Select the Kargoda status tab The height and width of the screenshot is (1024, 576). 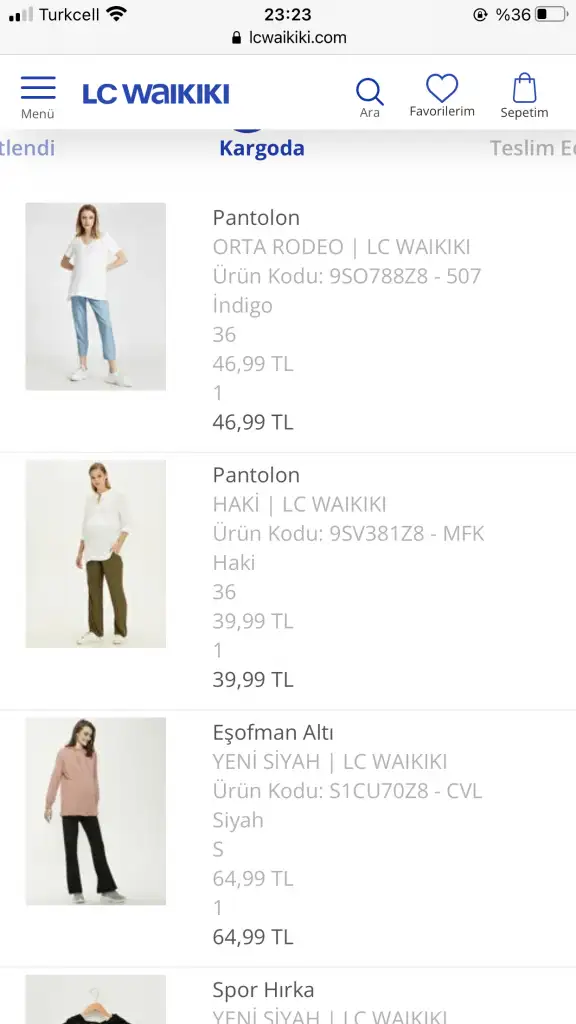coord(262,148)
